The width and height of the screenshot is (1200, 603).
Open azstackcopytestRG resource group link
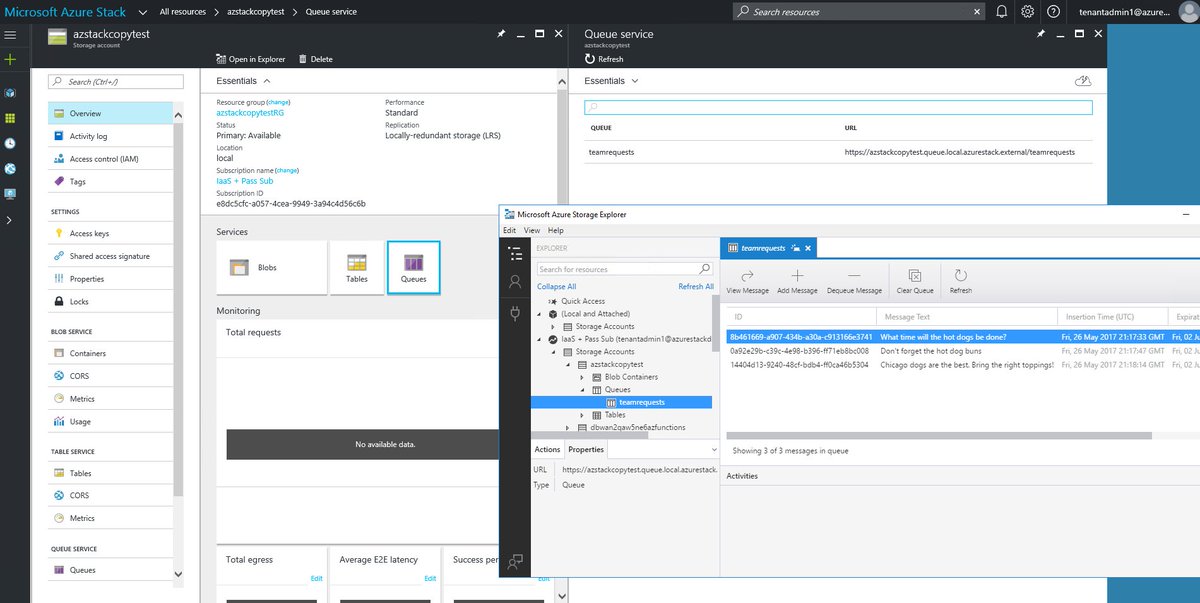[x=249, y=113]
